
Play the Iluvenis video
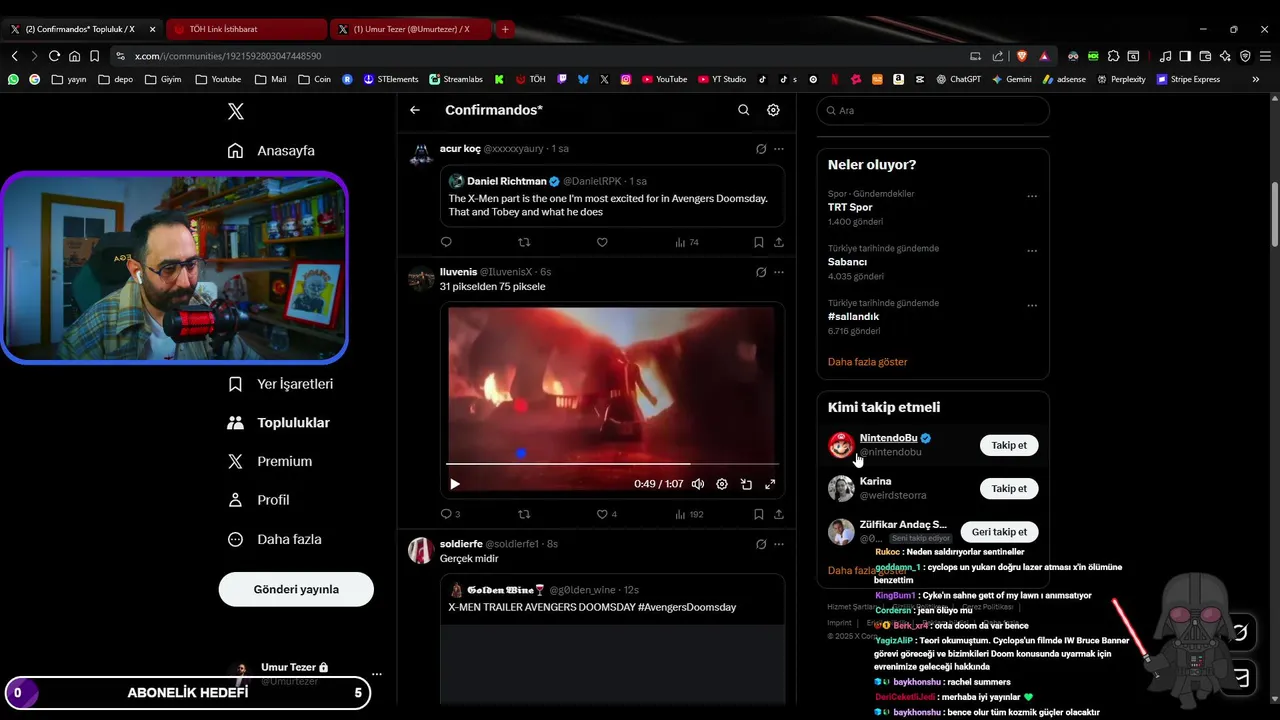pos(455,484)
